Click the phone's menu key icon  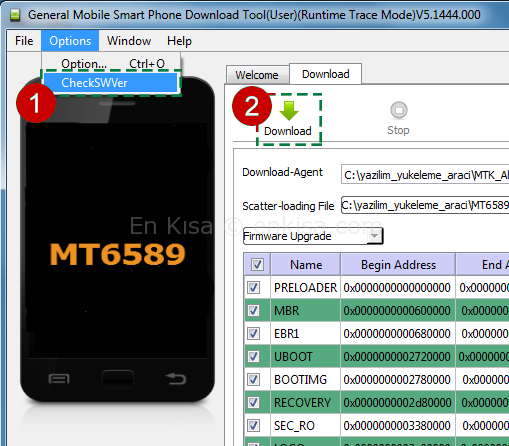pyautogui.click(x=59, y=379)
